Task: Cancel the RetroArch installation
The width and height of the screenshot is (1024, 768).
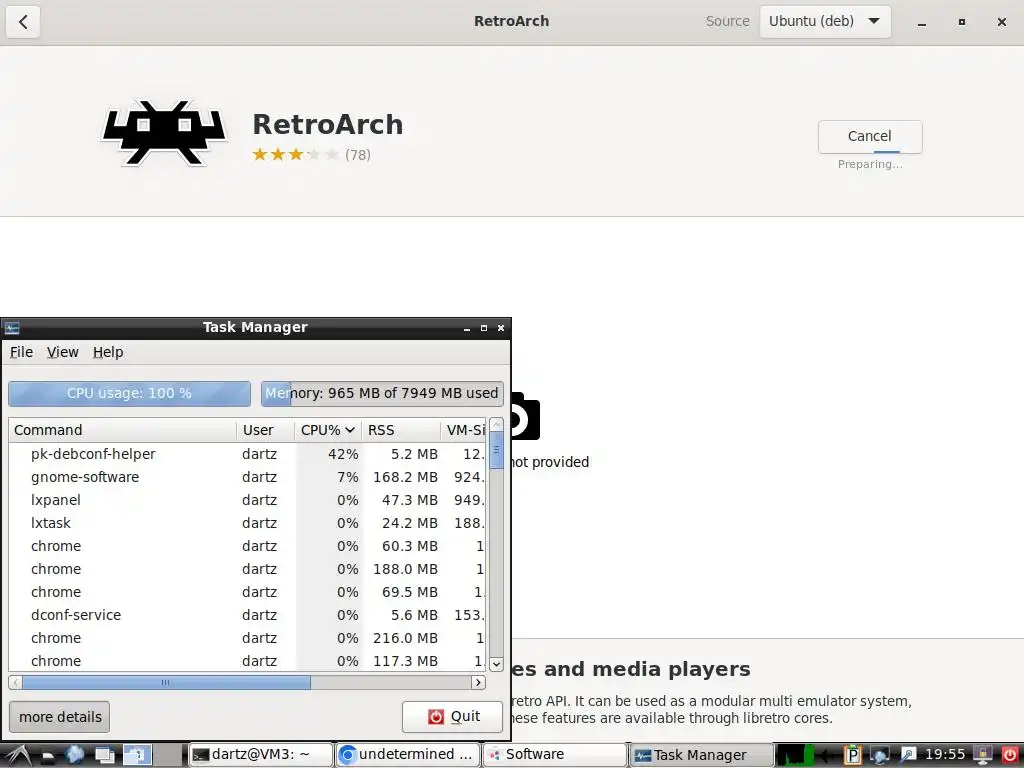Action: tap(870, 136)
